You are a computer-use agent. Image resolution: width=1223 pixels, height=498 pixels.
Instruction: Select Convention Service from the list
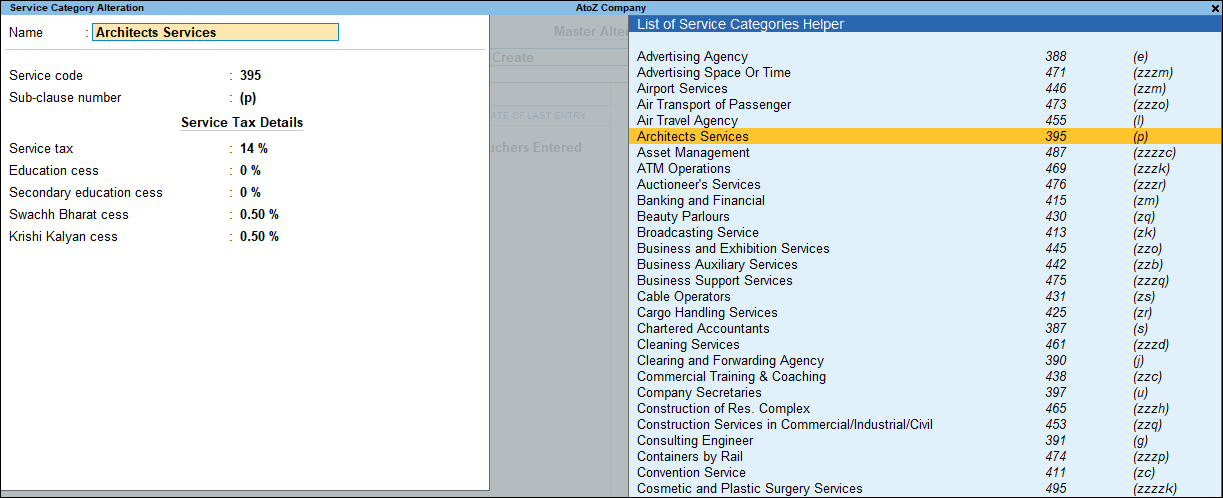click(925, 472)
